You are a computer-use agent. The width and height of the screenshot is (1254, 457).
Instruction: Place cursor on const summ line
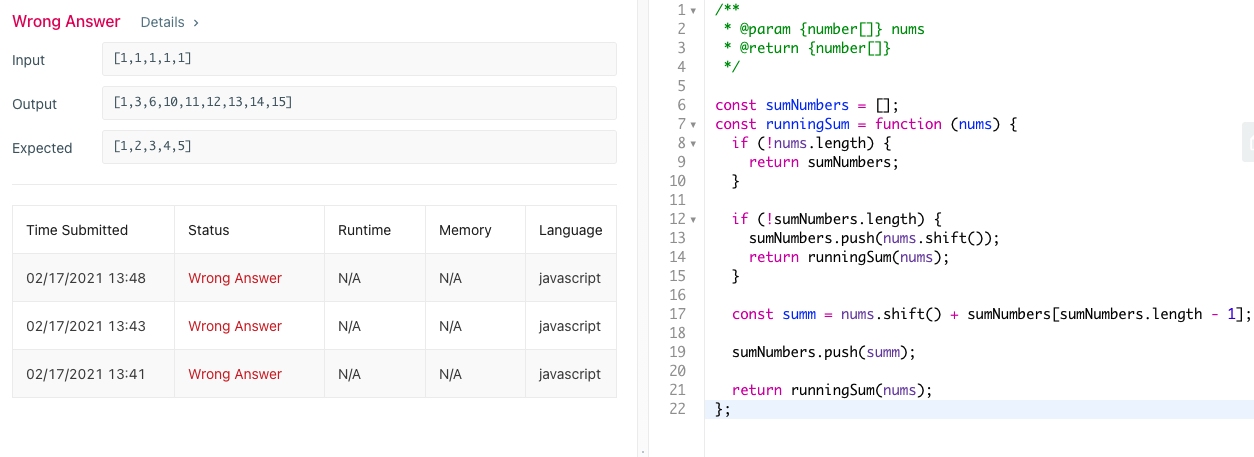tap(991, 314)
